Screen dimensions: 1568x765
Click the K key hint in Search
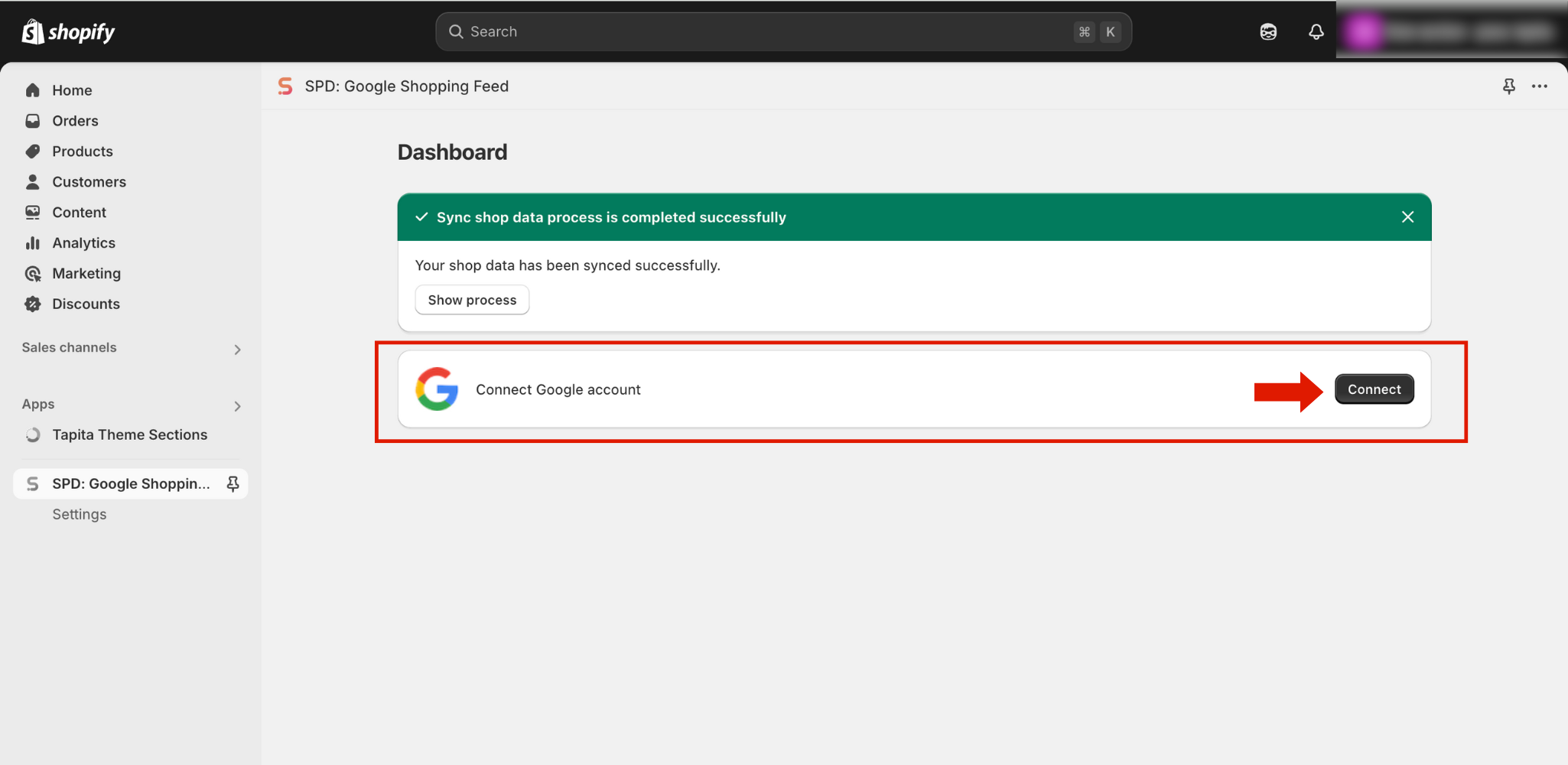click(x=1110, y=31)
